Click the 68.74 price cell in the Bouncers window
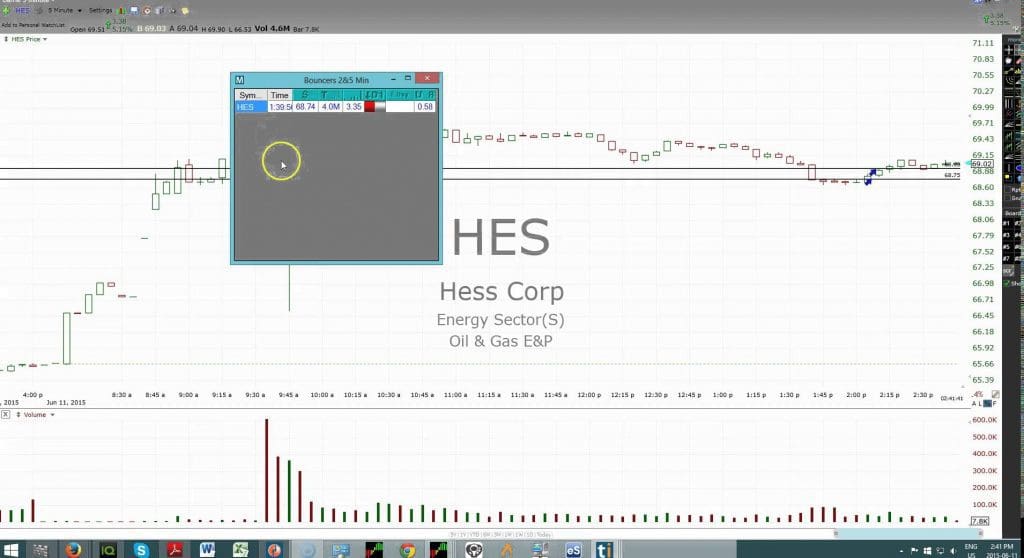 (305, 107)
